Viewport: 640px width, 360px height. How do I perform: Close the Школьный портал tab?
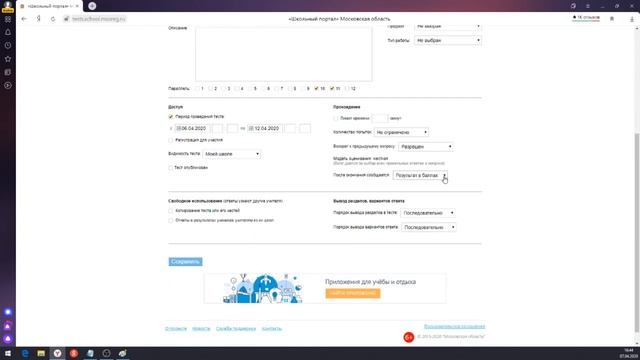coord(77,6)
